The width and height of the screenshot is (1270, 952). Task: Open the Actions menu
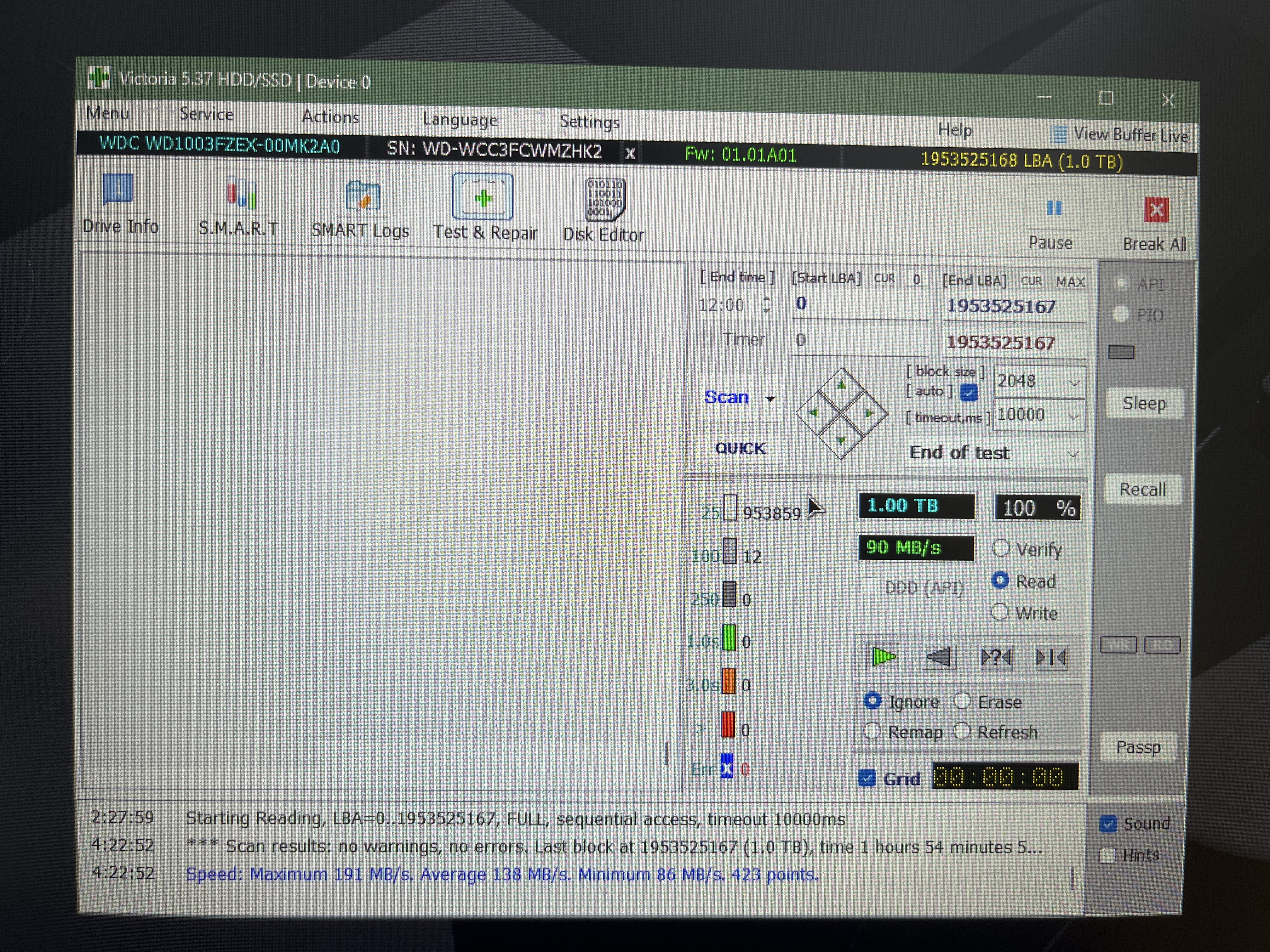coord(330,116)
